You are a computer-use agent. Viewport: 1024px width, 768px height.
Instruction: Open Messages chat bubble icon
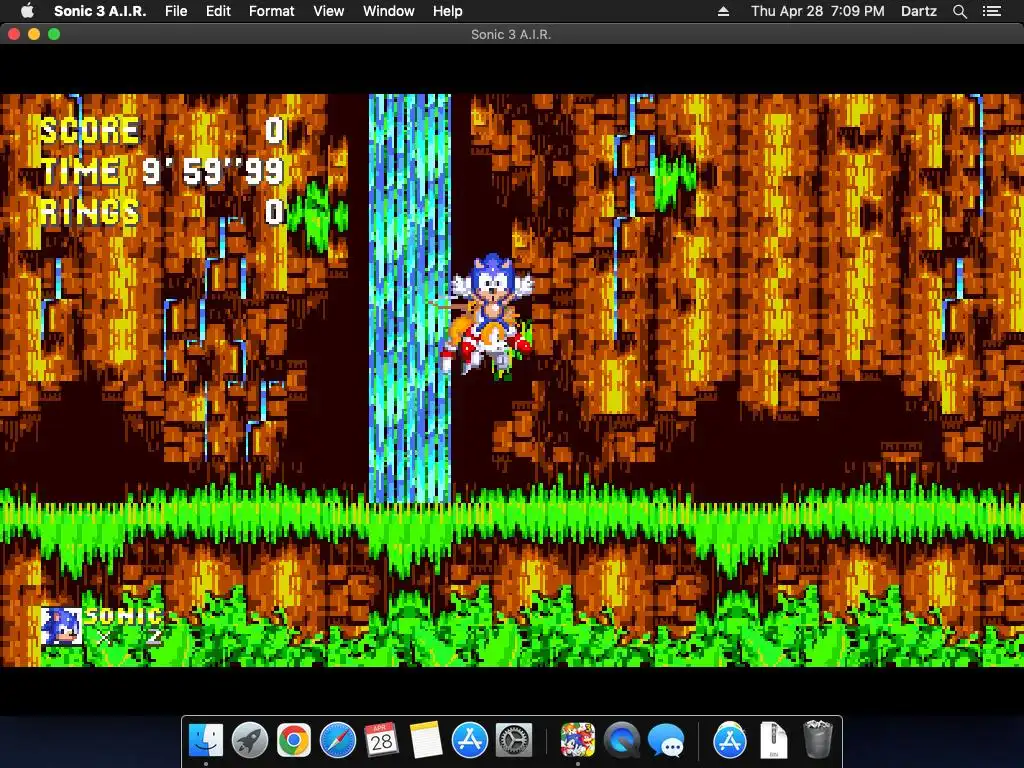tap(665, 740)
